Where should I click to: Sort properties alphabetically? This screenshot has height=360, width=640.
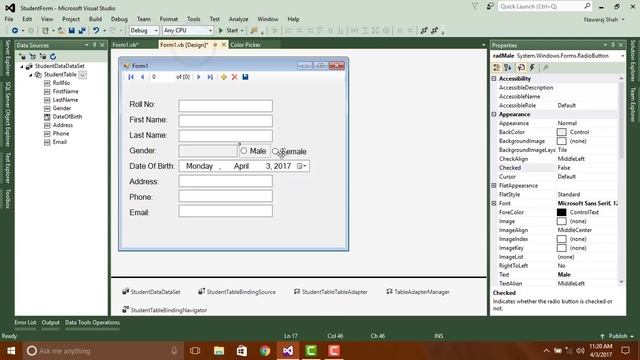click(508, 68)
